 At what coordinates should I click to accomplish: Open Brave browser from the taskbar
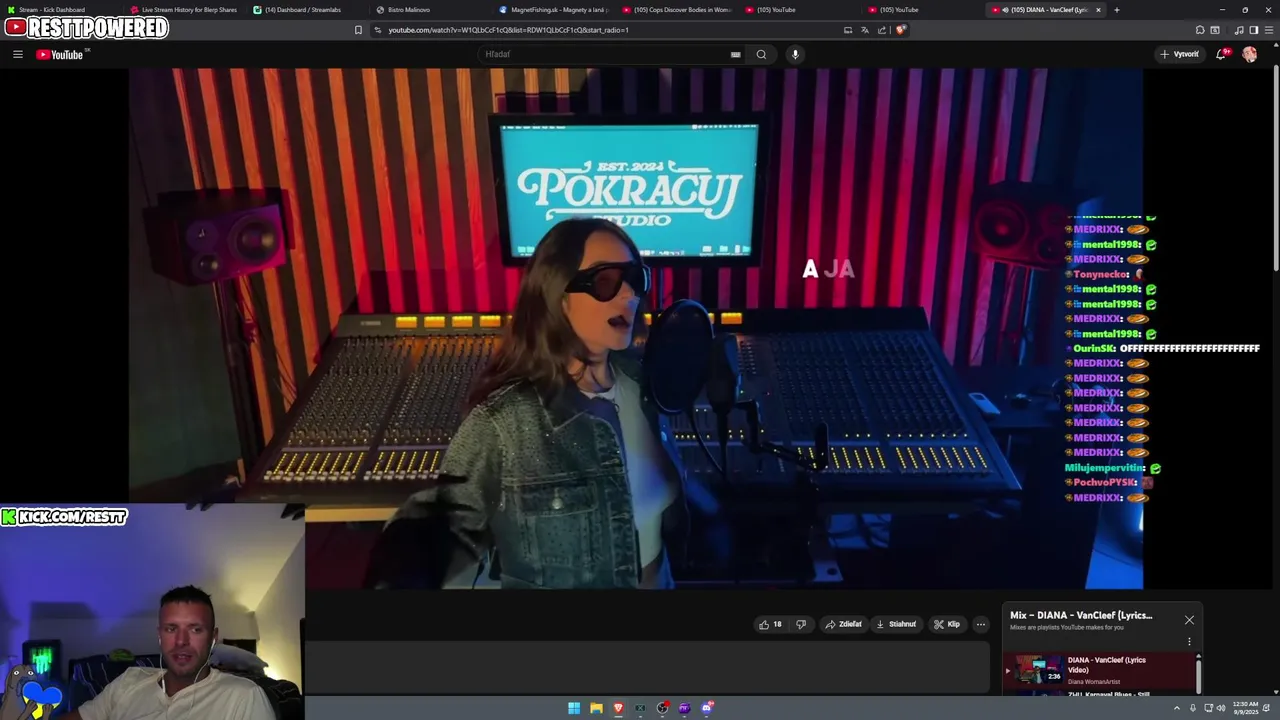618,708
